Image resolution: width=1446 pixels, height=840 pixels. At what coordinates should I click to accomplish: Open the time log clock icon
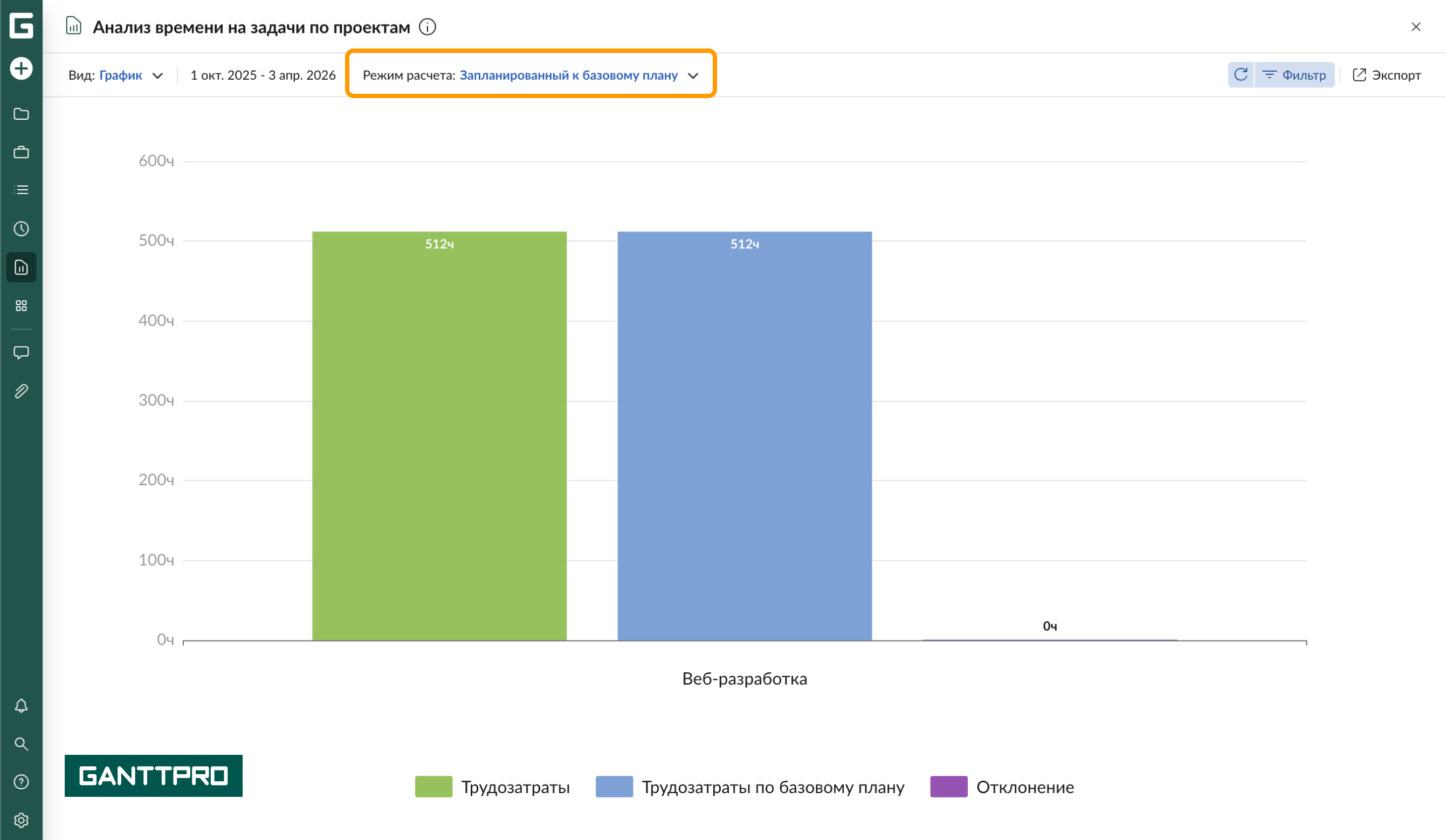tap(21, 229)
